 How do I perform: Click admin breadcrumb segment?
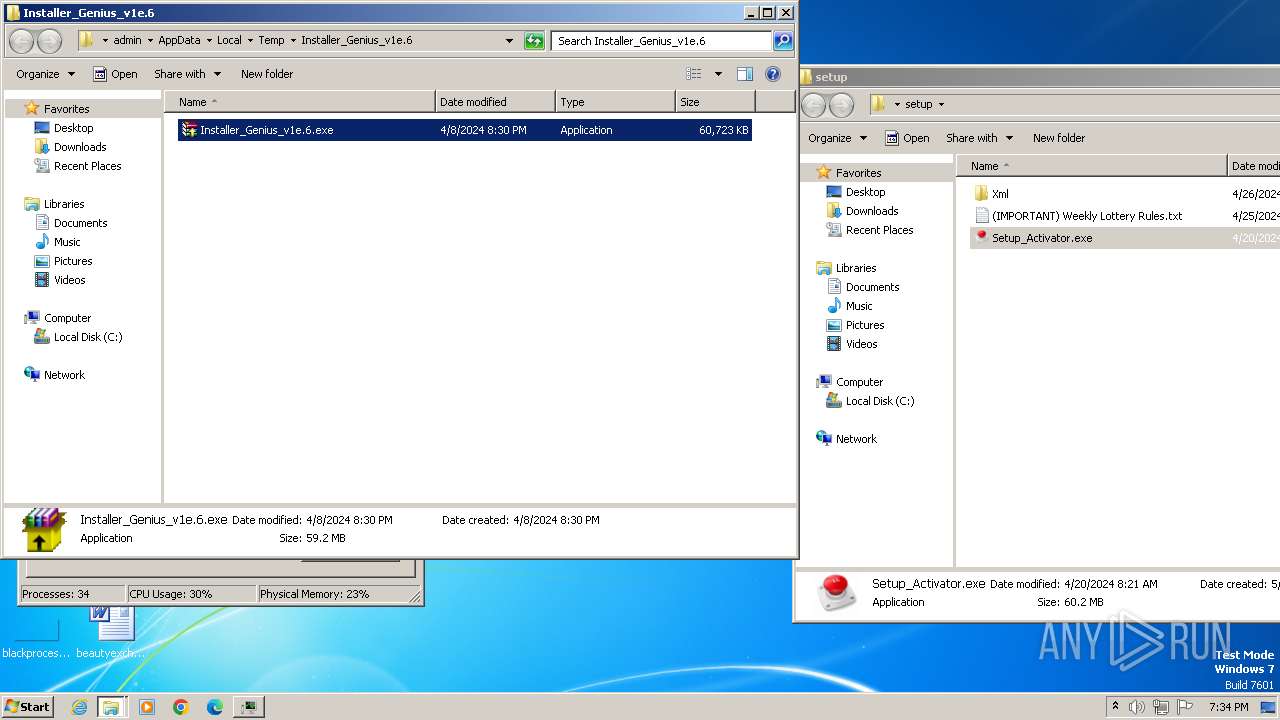click(x=127, y=41)
